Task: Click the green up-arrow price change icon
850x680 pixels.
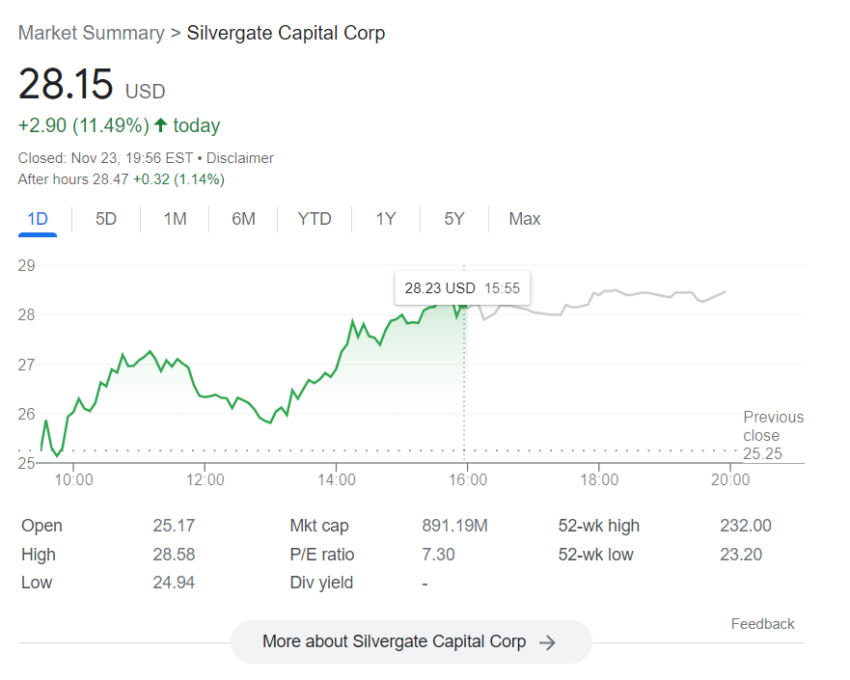Action: 160,126
